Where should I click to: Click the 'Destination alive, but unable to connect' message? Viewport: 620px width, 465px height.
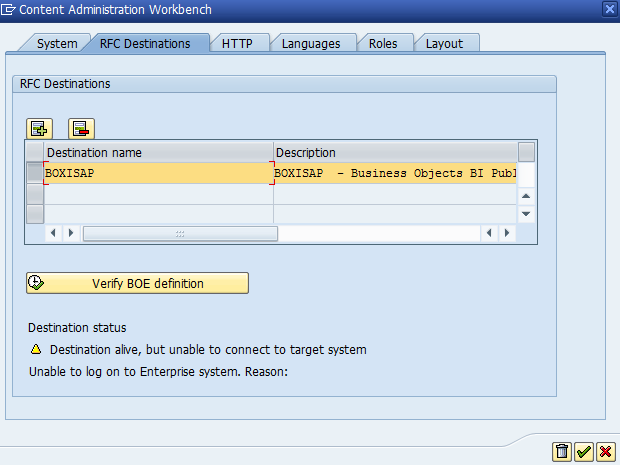[208, 350]
